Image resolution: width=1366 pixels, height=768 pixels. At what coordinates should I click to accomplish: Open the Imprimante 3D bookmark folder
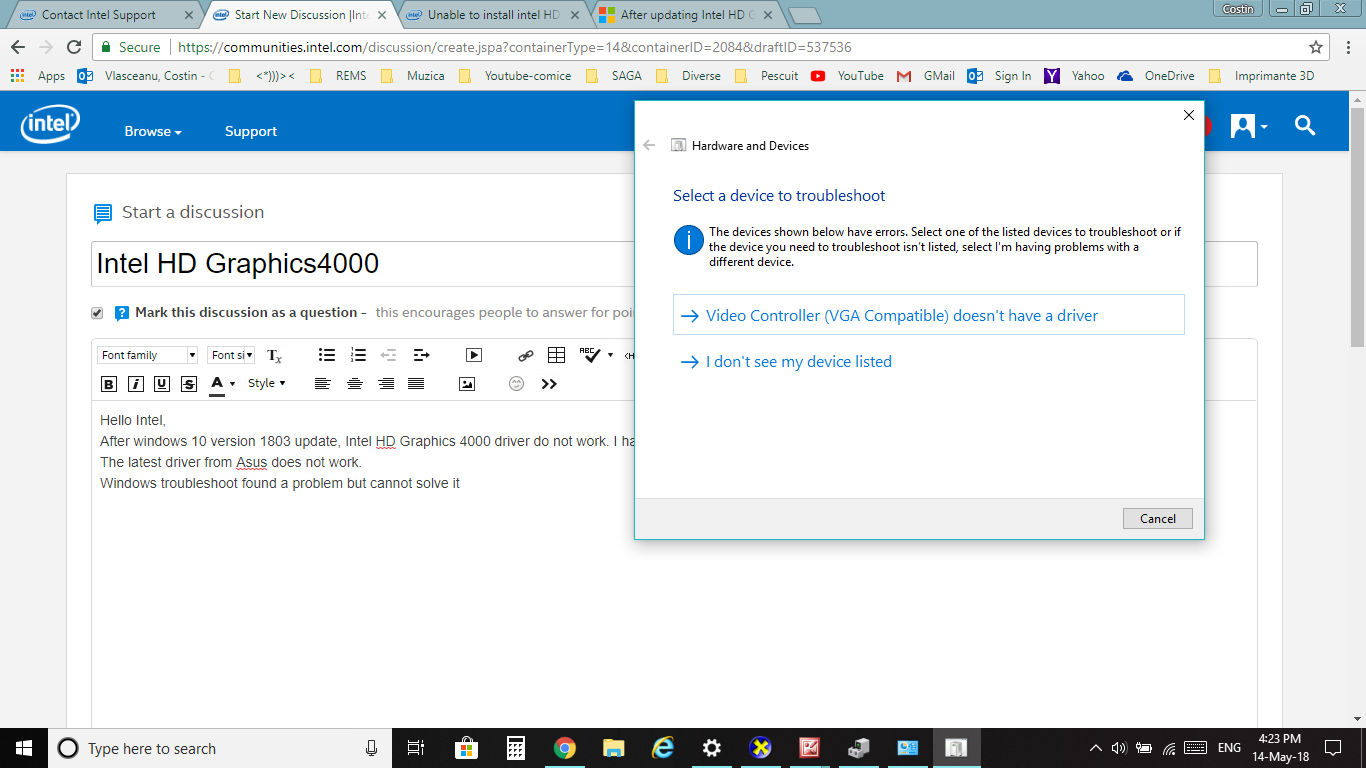[x=1262, y=76]
